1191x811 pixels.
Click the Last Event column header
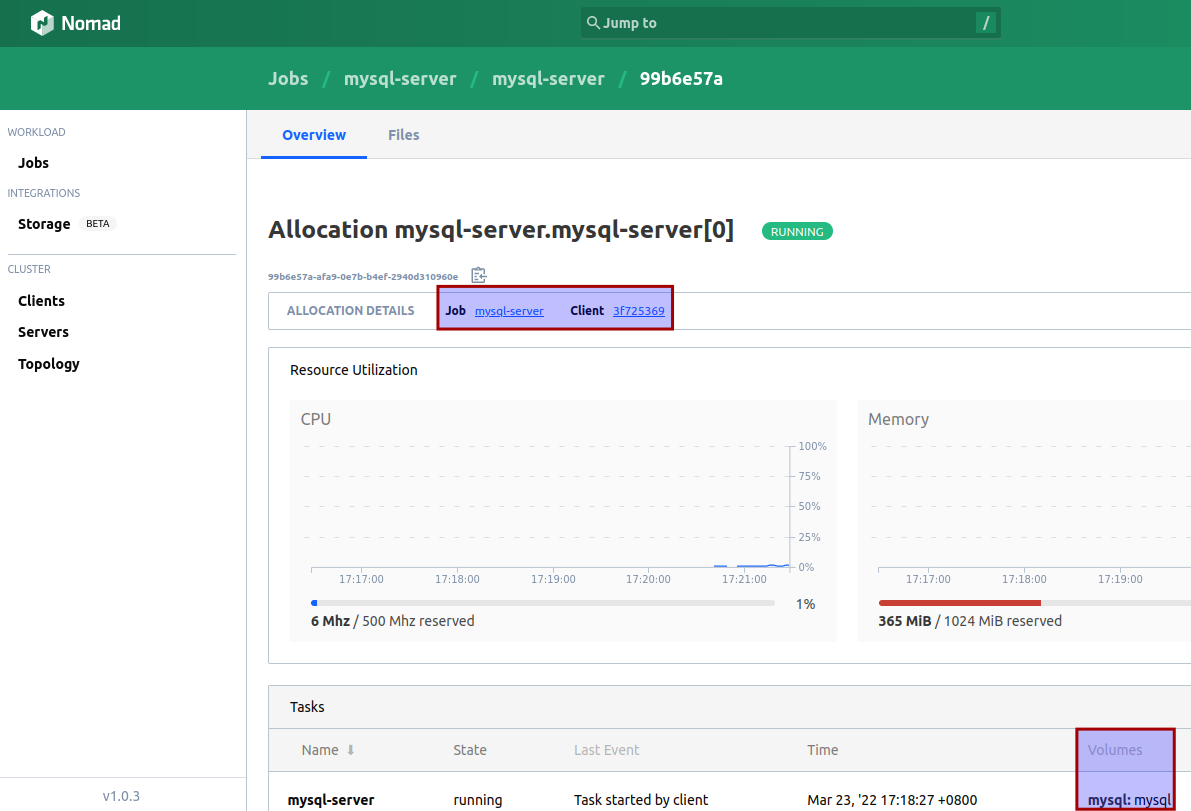pos(606,750)
